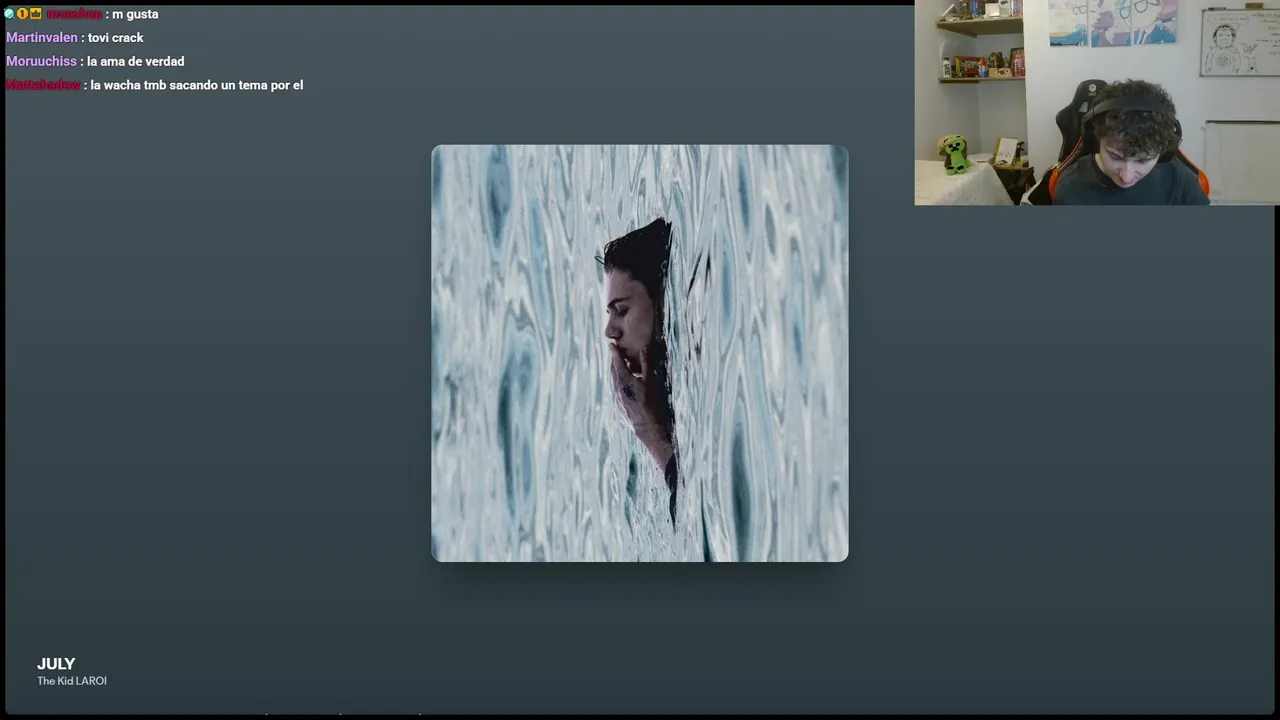Viewport: 1280px width, 720px height.
Task: Select chat username Martinvalen
Action: (42, 38)
